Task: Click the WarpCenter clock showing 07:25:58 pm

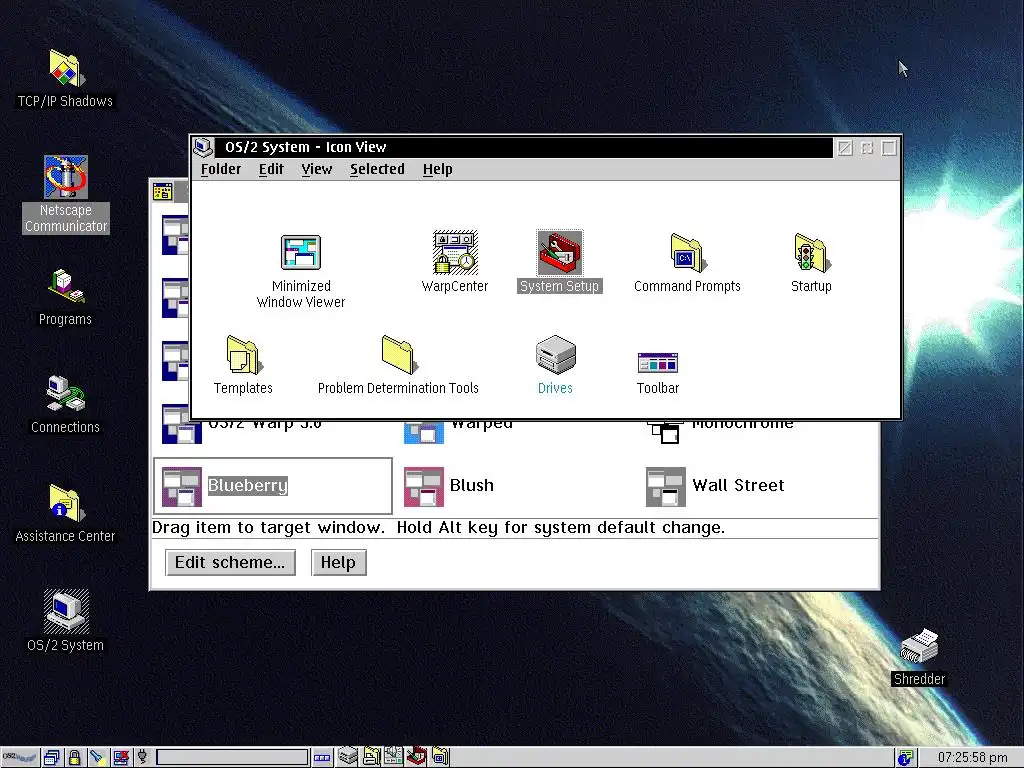Action: point(972,758)
